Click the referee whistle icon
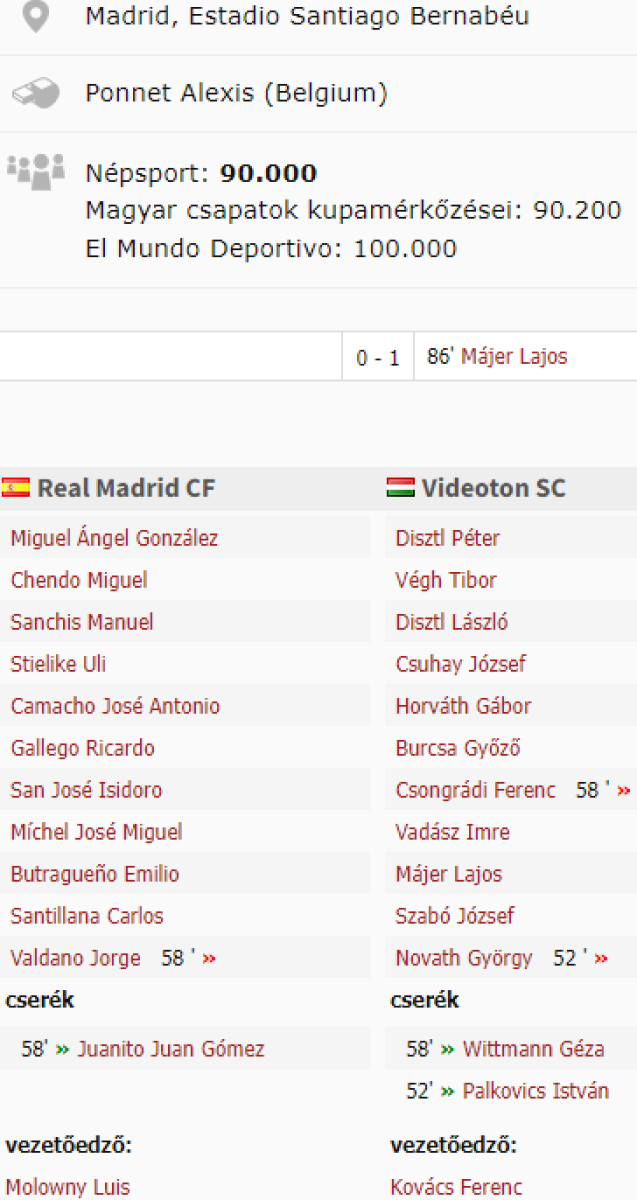Screen dimensions: 637x1200 (36, 94)
